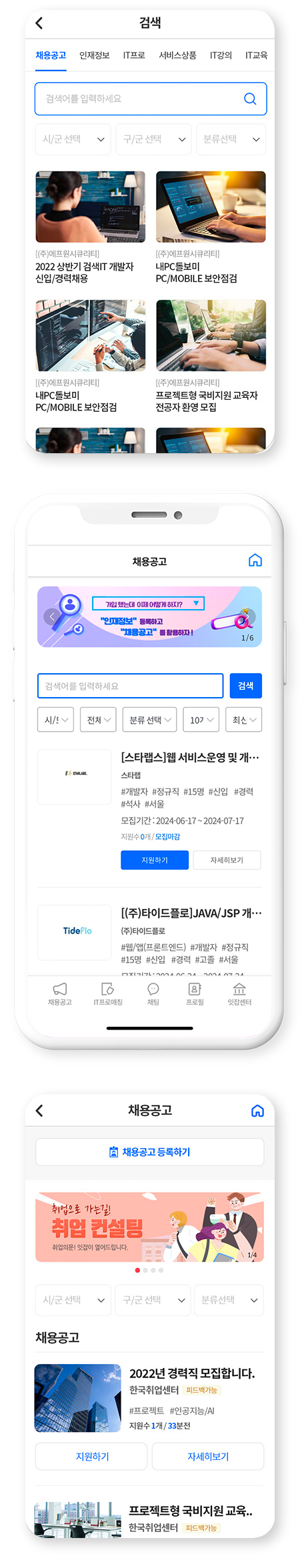Viewport: 300px width, 1568px height.
Task: Open home icon beside first 채용공고 header
Action: [x=255, y=560]
